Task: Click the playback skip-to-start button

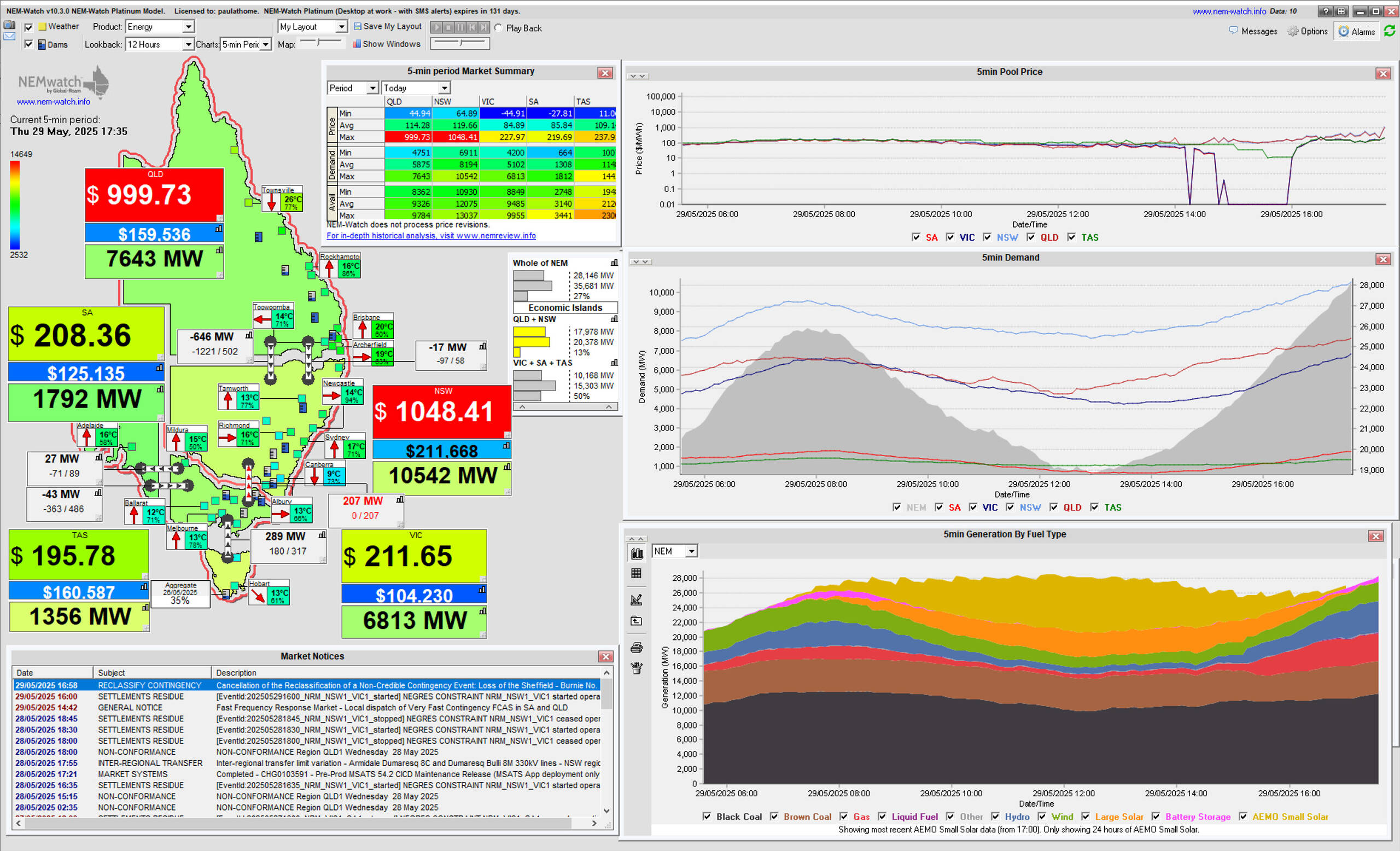Action: (472, 27)
